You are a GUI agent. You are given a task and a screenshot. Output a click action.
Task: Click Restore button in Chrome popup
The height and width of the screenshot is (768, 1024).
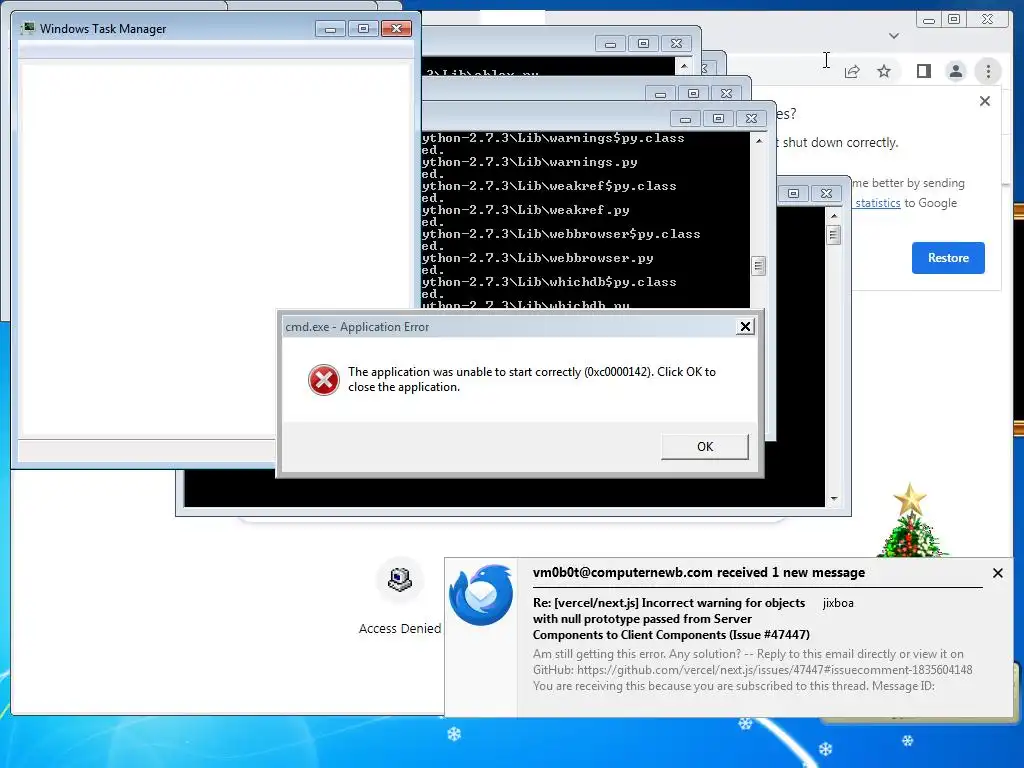pos(948,258)
